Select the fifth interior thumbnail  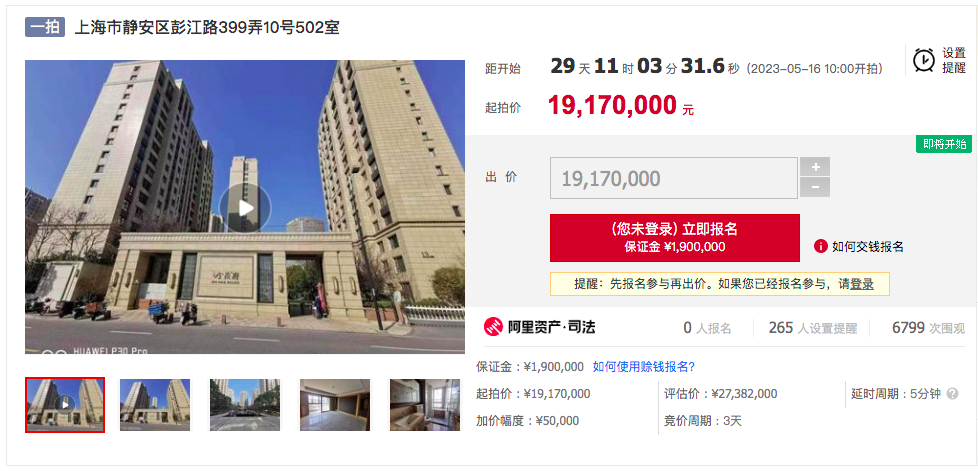pos(425,404)
